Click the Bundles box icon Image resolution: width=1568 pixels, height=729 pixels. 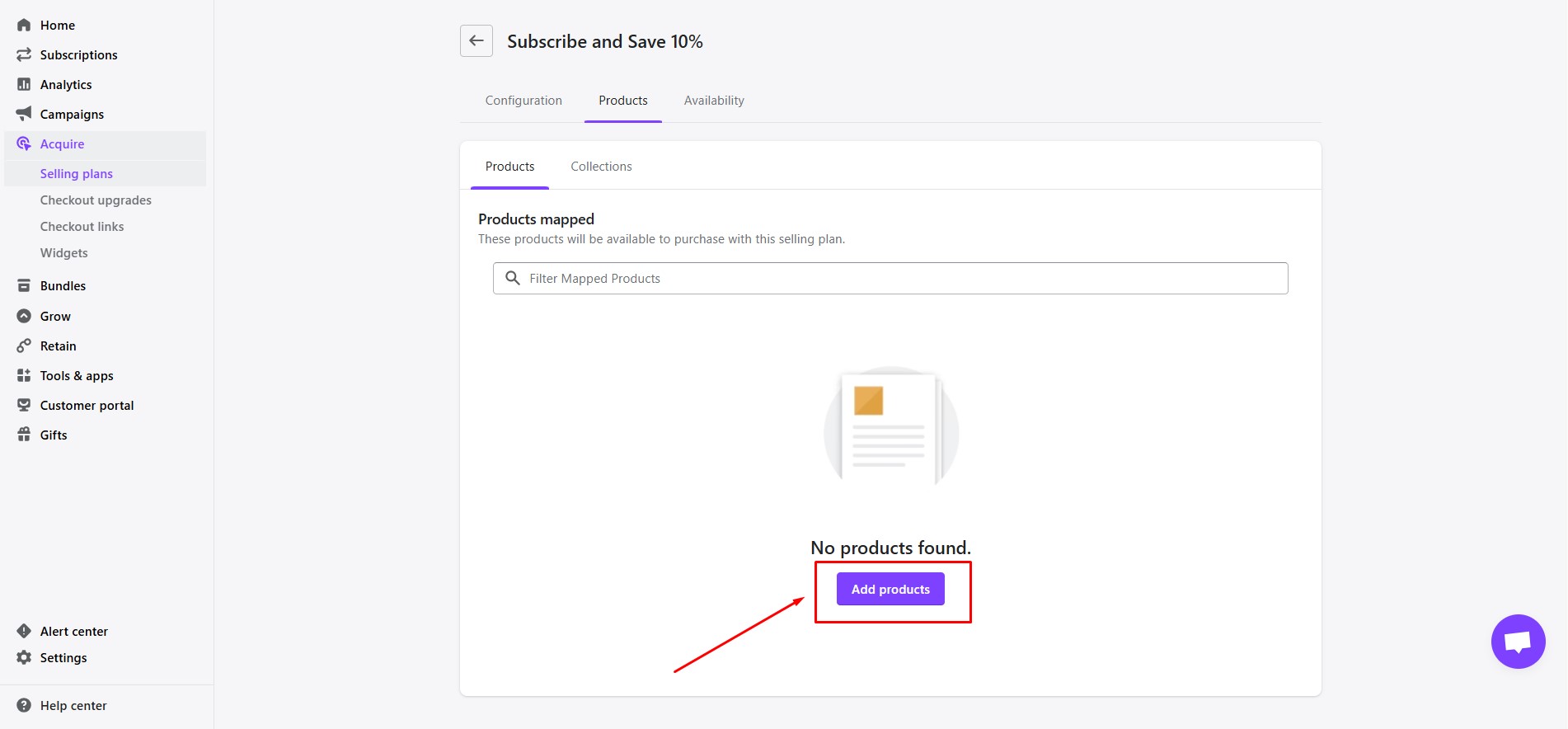click(24, 286)
